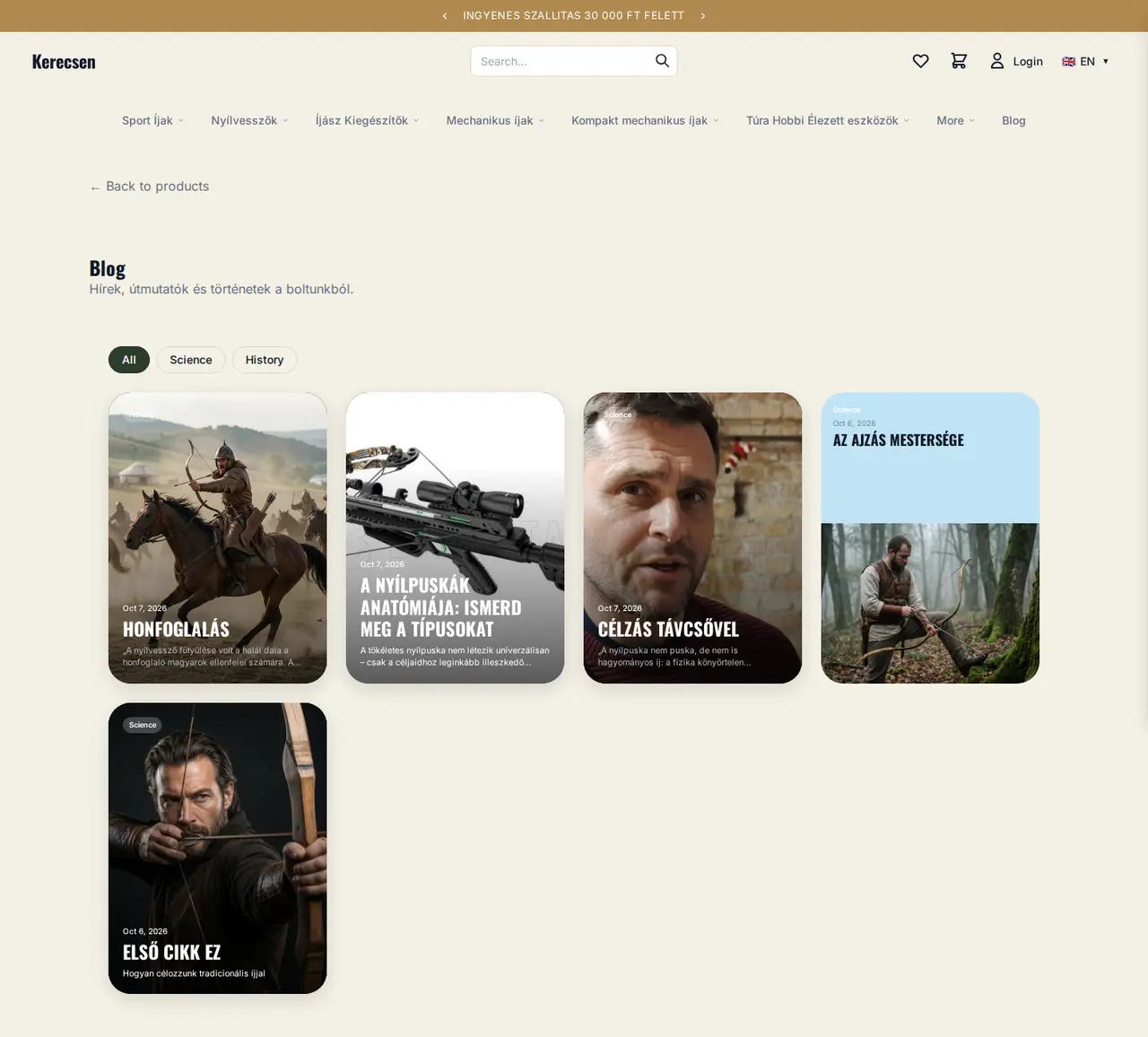Expand the Nyílvesszők menu

click(x=249, y=120)
